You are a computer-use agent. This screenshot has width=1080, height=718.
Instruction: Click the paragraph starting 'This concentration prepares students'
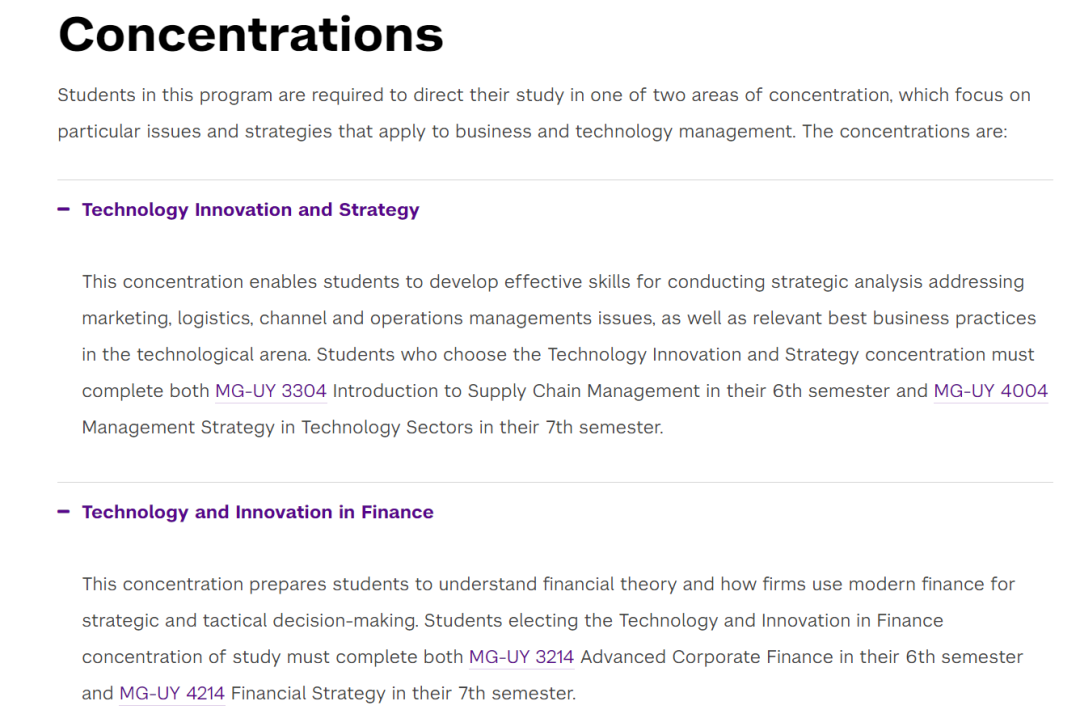click(552, 639)
